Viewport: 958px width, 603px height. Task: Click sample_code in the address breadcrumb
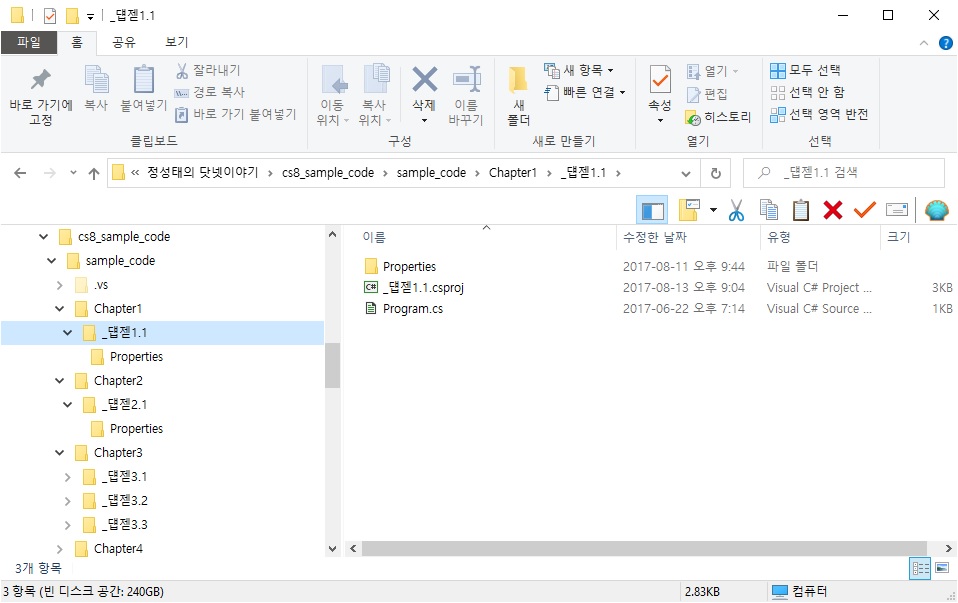tap(431, 173)
